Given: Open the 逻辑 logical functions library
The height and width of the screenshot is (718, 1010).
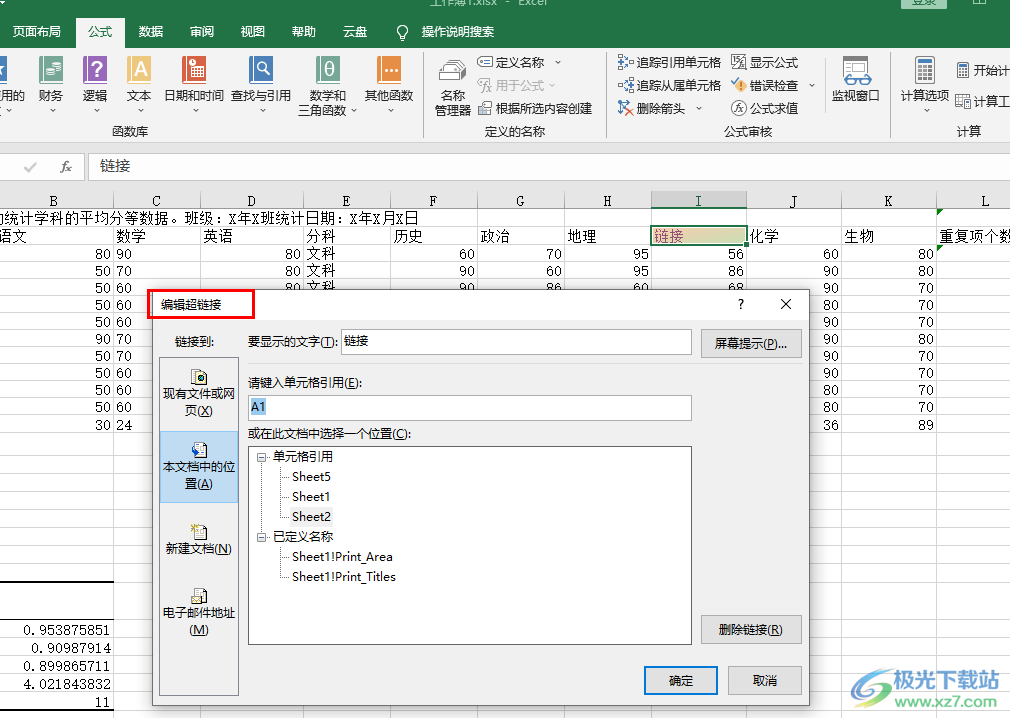Looking at the screenshot, I should click(x=95, y=84).
